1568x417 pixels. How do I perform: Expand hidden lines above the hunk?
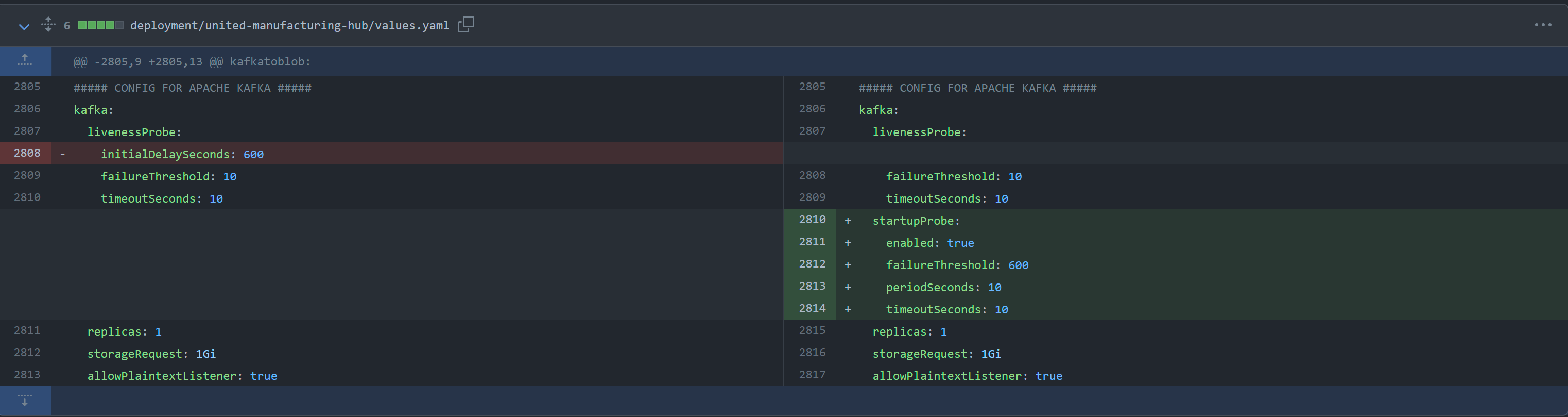click(25, 60)
